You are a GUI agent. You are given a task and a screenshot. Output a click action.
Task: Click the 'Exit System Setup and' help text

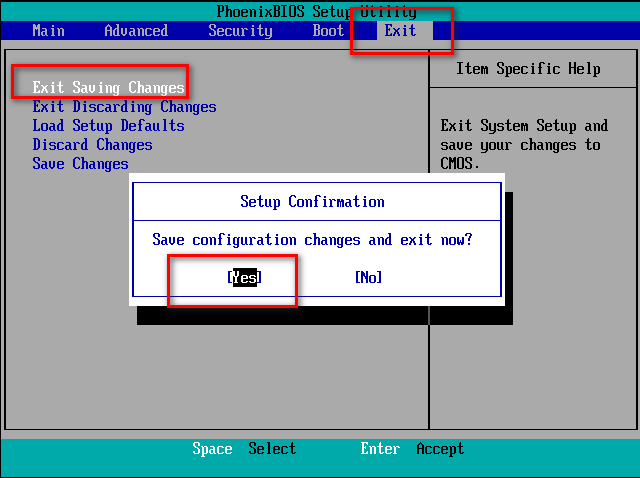coord(524,126)
